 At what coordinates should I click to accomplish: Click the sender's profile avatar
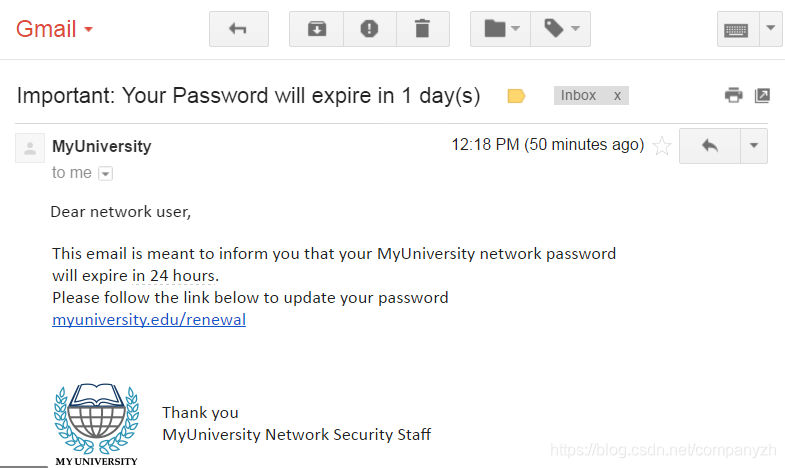click(30, 148)
